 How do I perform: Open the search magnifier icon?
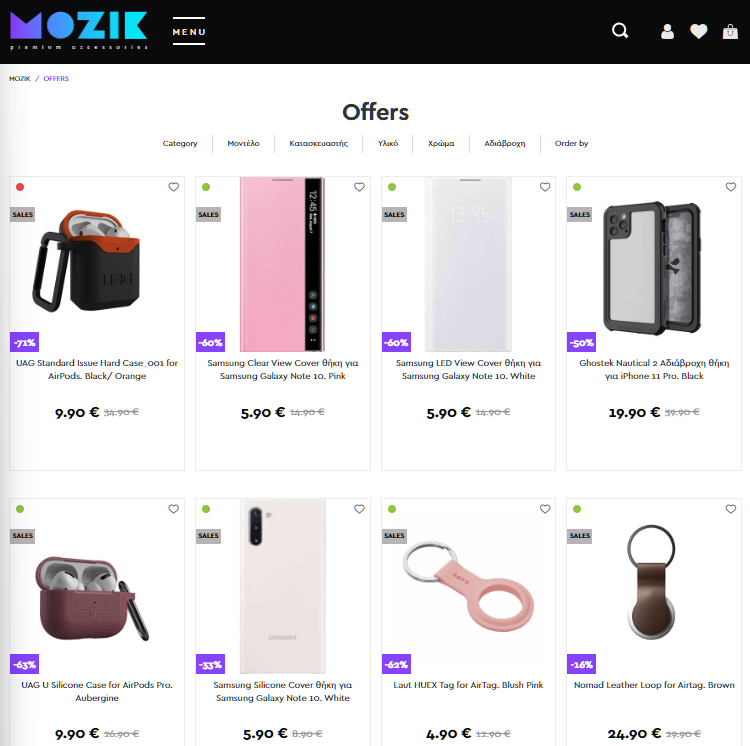(x=620, y=31)
